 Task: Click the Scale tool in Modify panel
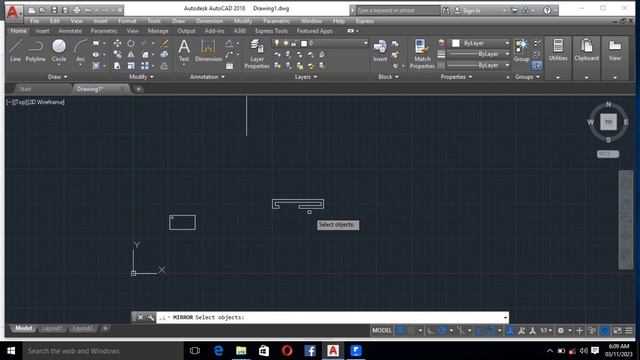pos(131,66)
